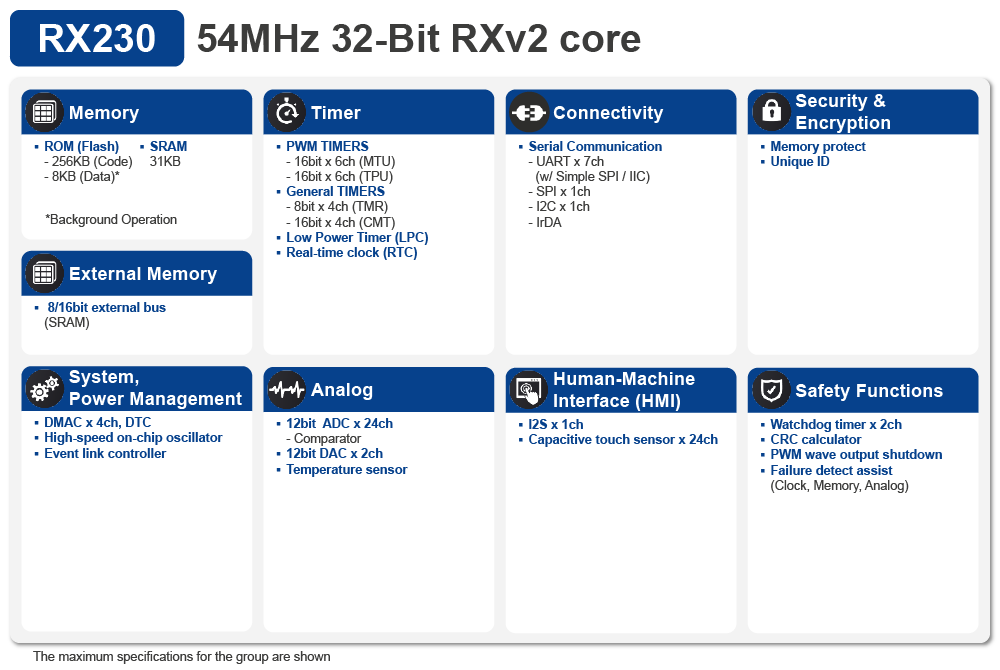Click the External Memory chip icon
Screen dimensions: 1000x670
44,273
